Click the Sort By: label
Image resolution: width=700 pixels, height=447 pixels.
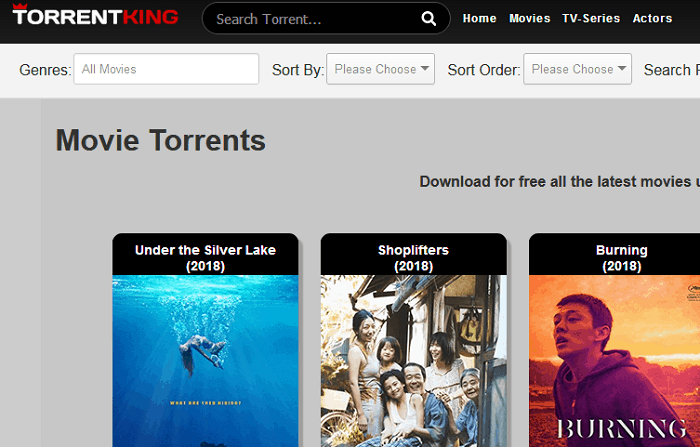298,70
